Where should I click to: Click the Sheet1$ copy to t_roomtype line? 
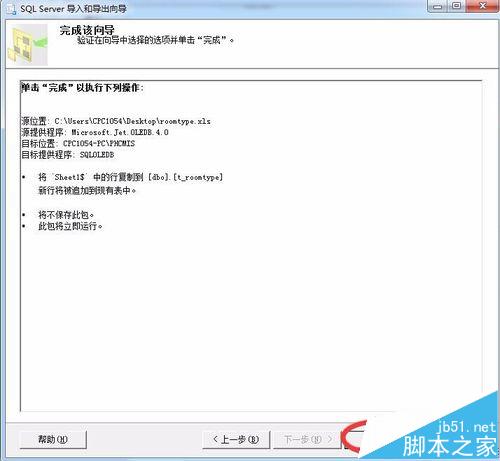coord(130,177)
